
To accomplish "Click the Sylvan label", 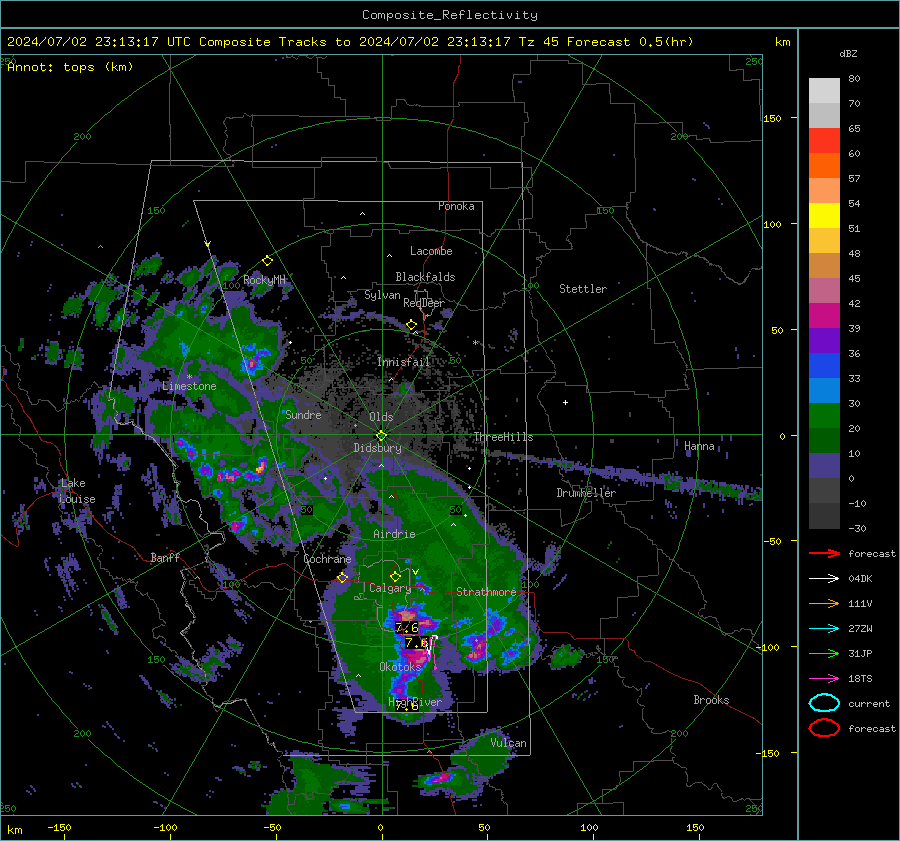I will coord(382,295).
